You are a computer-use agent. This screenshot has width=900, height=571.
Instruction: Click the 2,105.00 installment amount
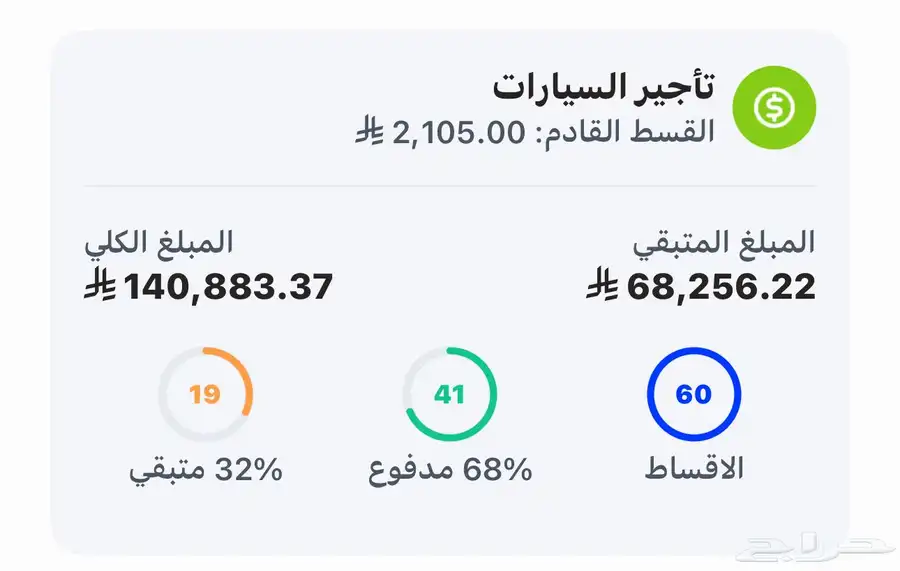[459, 133]
